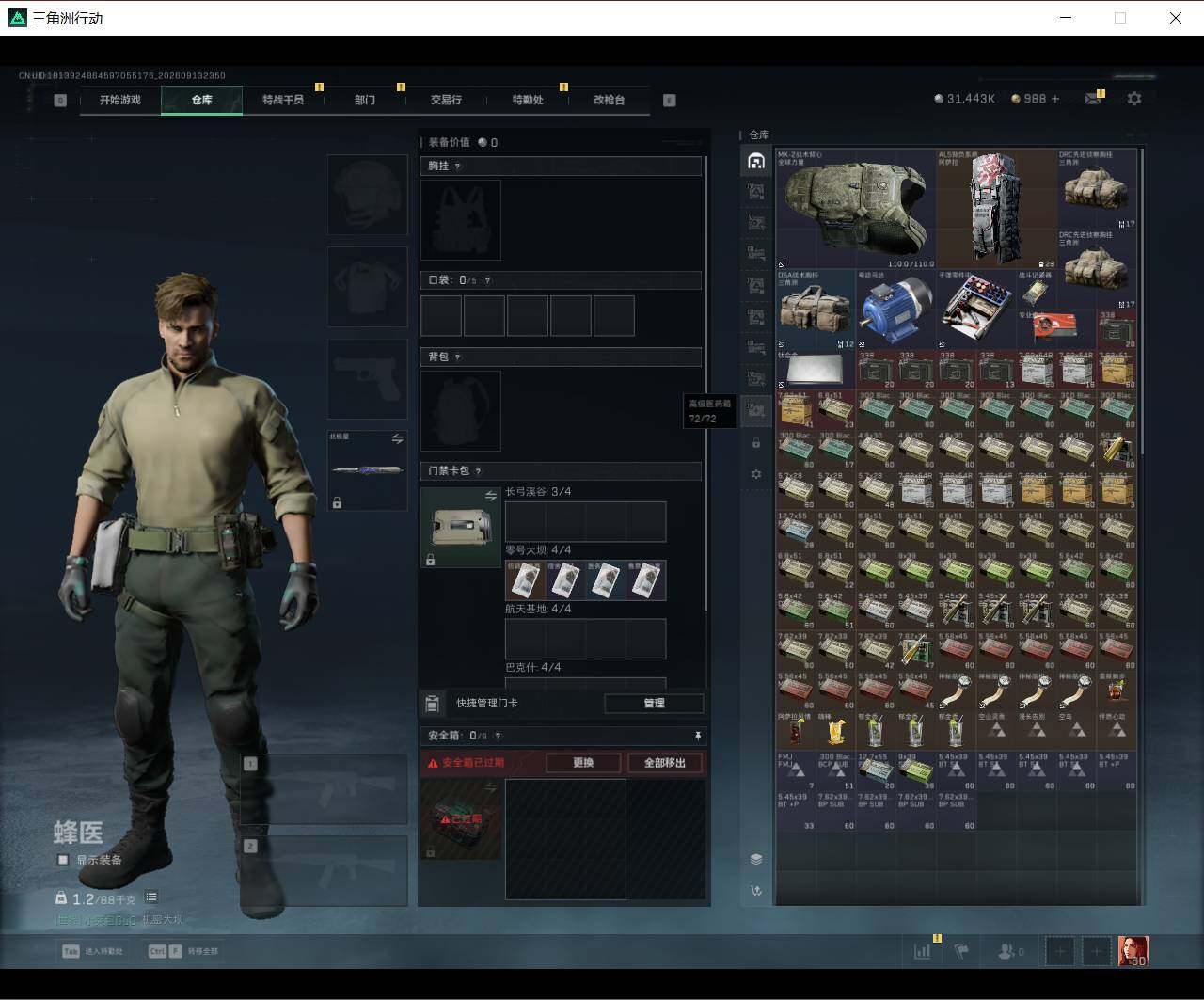Click the 管理 button for keycards
This screenshot has height=1000, width=1204.
pos(654,703)
